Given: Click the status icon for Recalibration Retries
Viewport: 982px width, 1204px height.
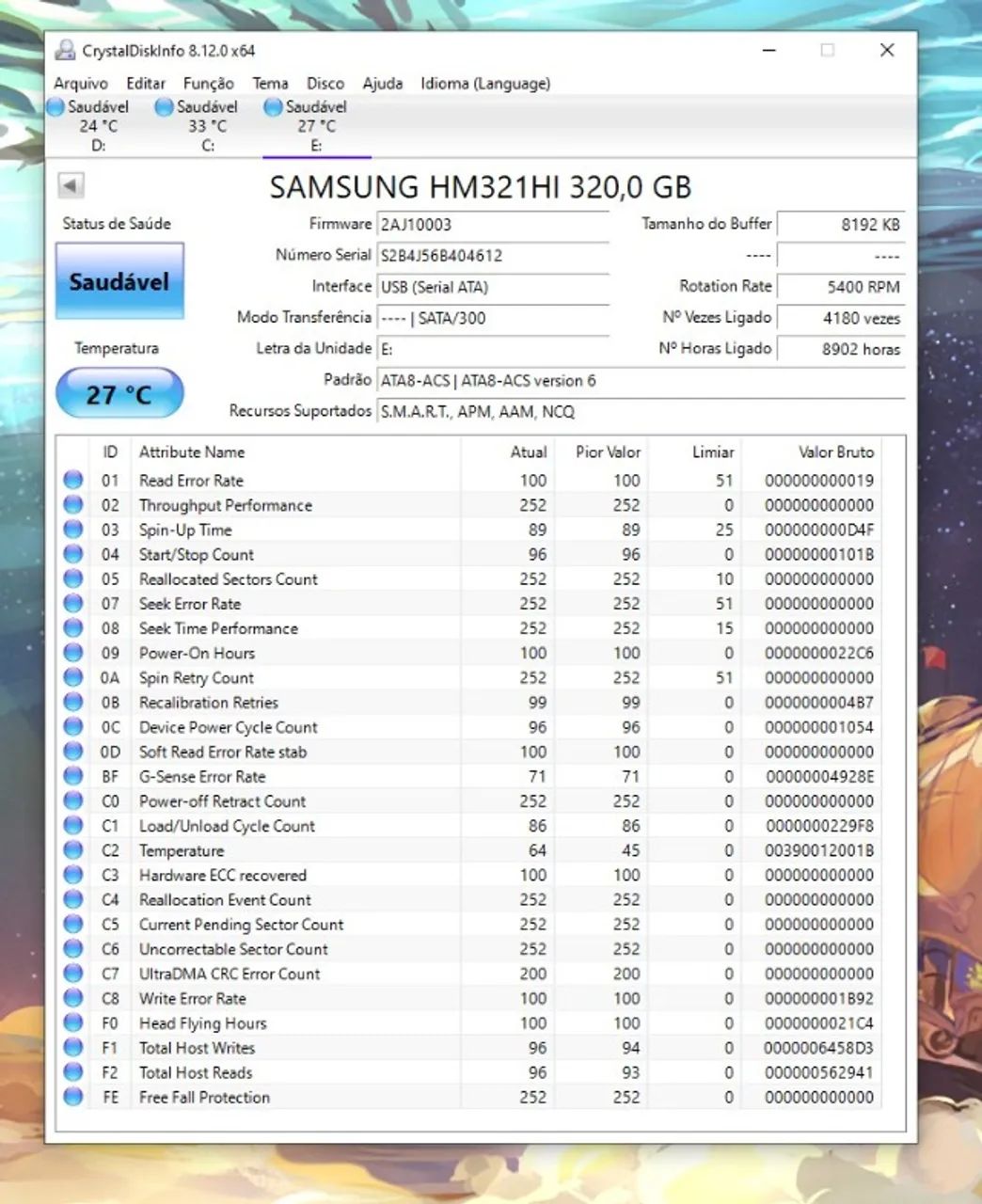Looking at the screenshot, I should pyautogui.click(x=72, y=703).
